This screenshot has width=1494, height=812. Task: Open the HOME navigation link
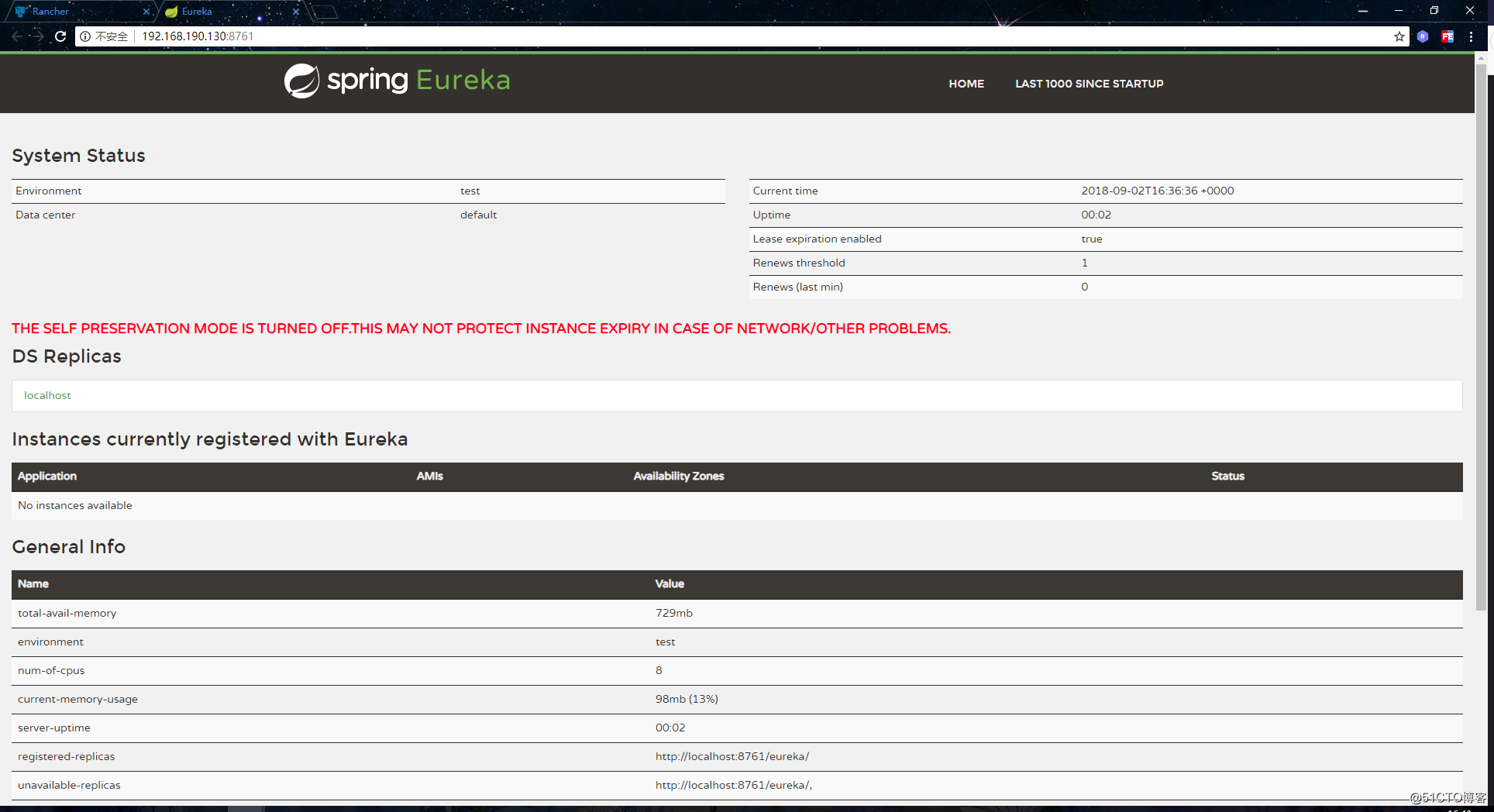pyautogui.click(x=966, y=84)
